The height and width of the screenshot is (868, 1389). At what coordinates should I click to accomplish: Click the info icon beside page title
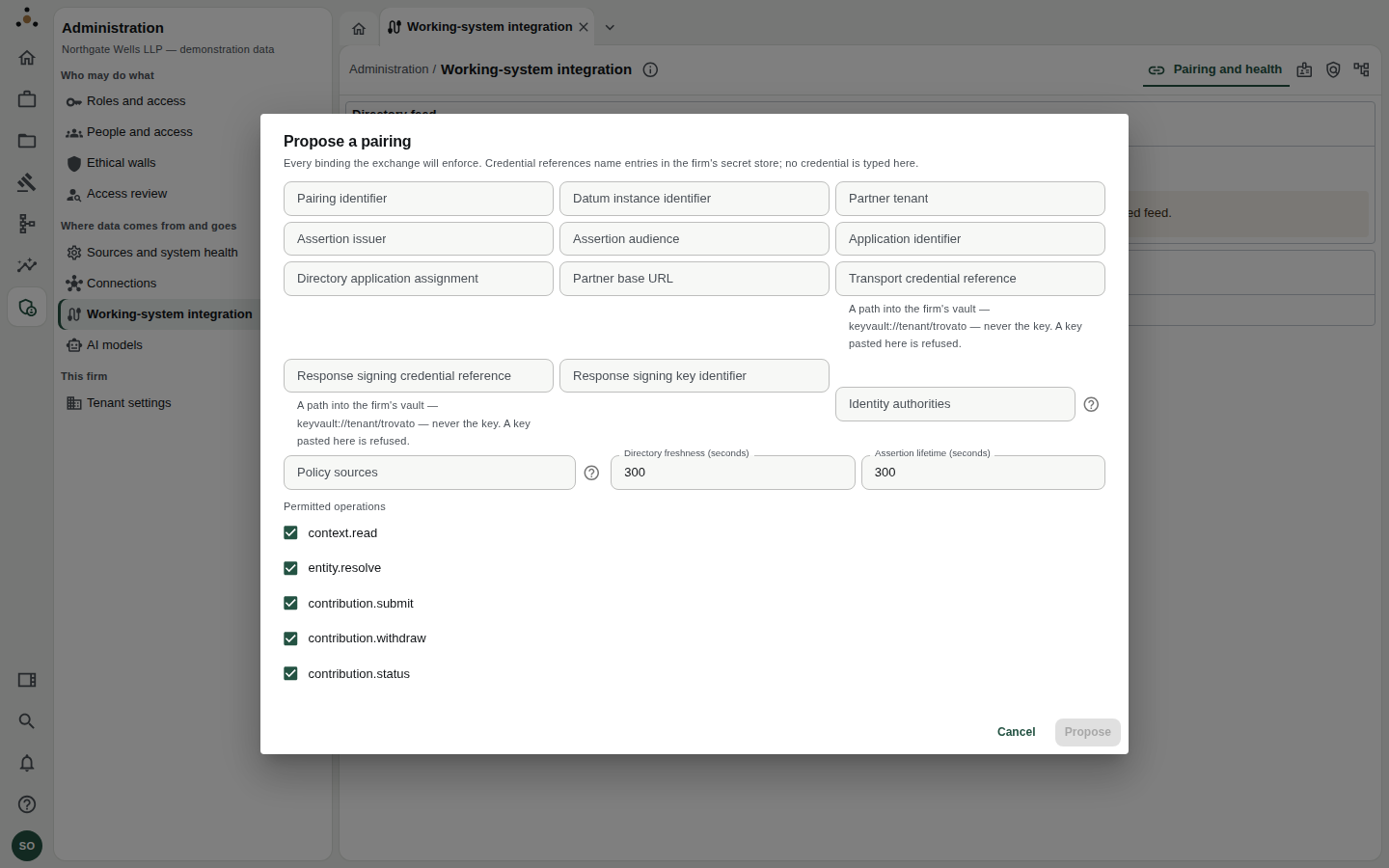tap(650, 69)
